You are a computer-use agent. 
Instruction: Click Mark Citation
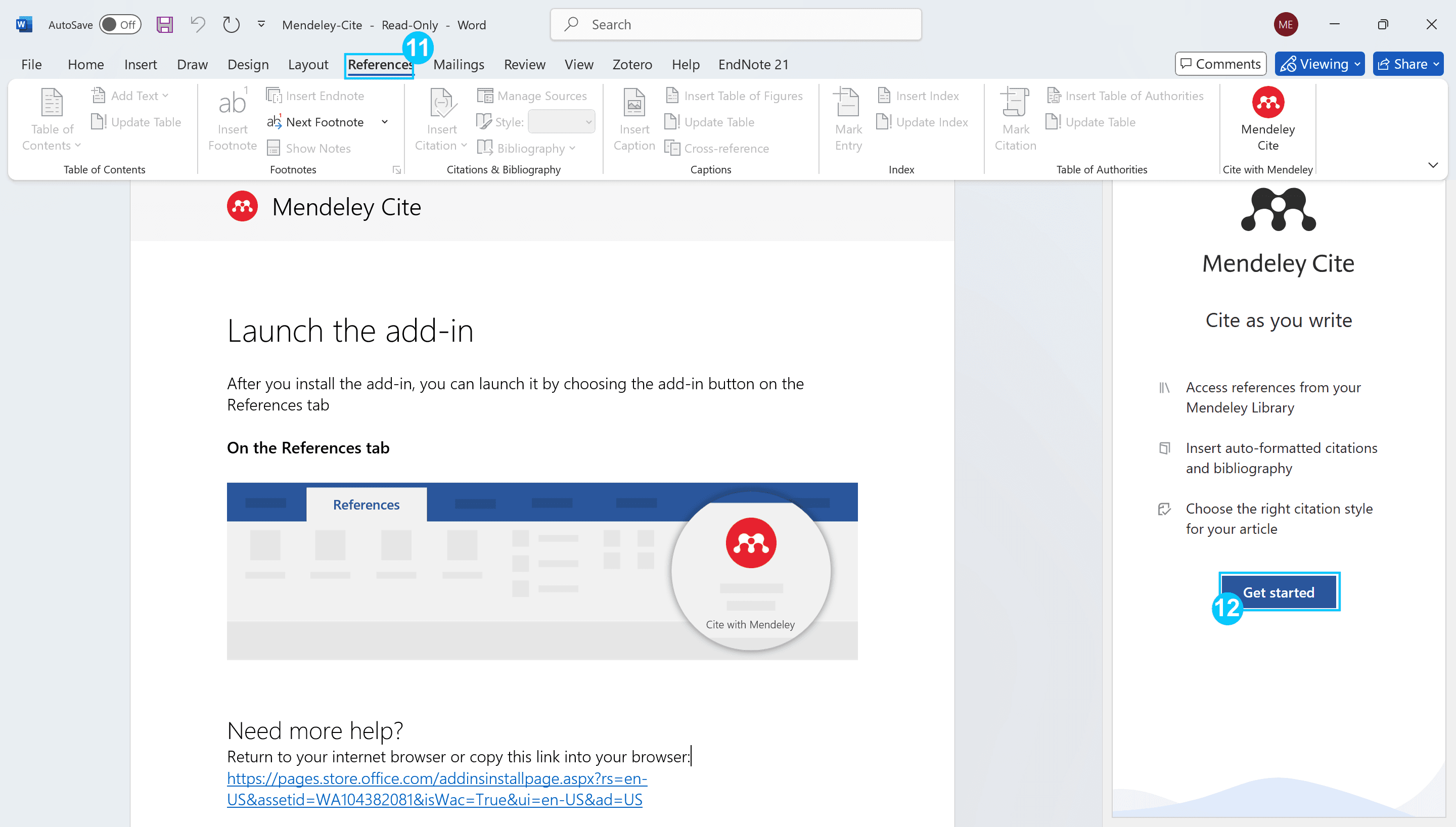[1015, 119]
